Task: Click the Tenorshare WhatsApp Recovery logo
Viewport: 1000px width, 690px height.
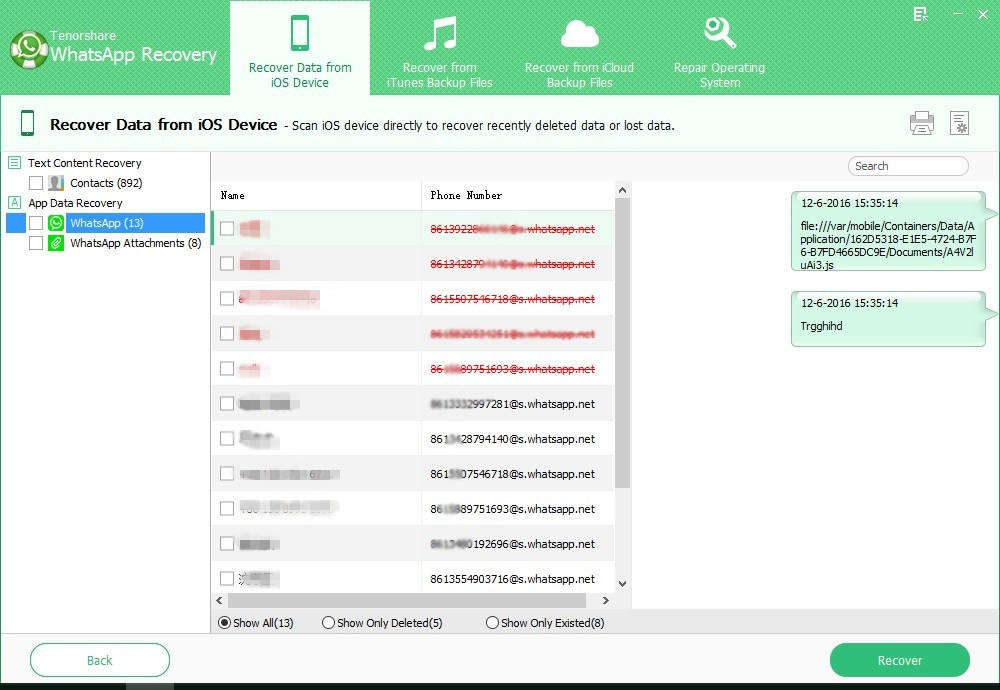Action: click(x=30, y=49)
